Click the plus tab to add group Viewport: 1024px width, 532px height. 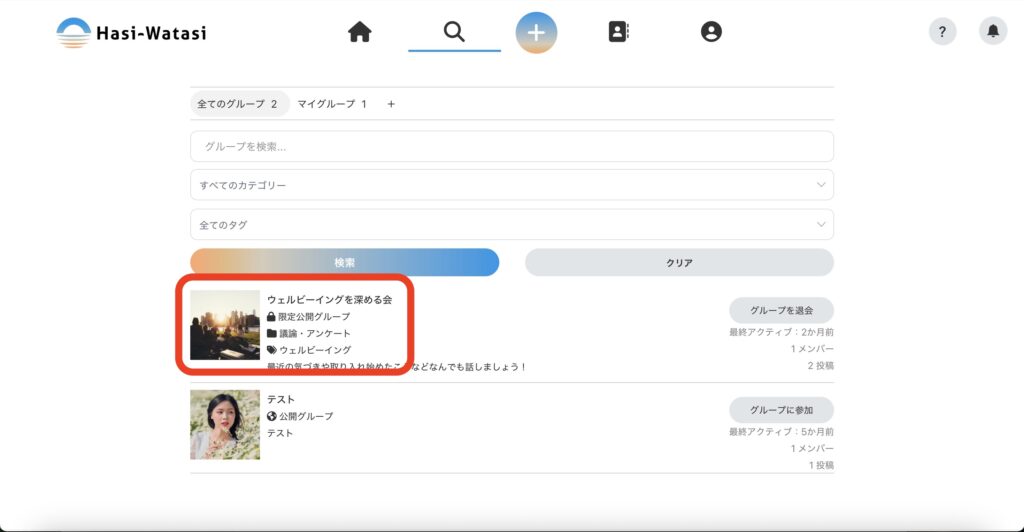pos(391,104)
